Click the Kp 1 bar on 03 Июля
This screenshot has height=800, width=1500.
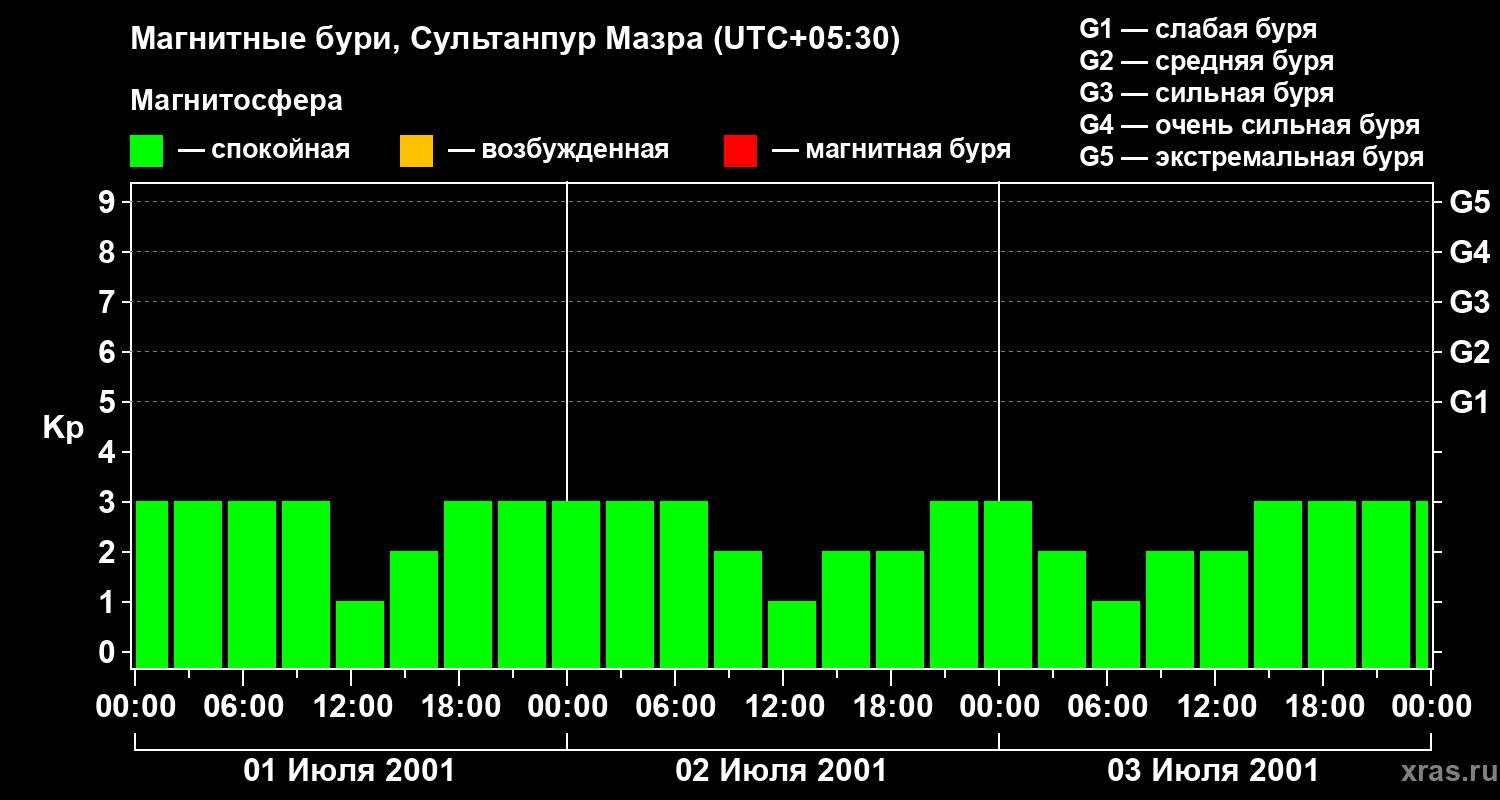pyautogui.click(x=1116, y=634)
